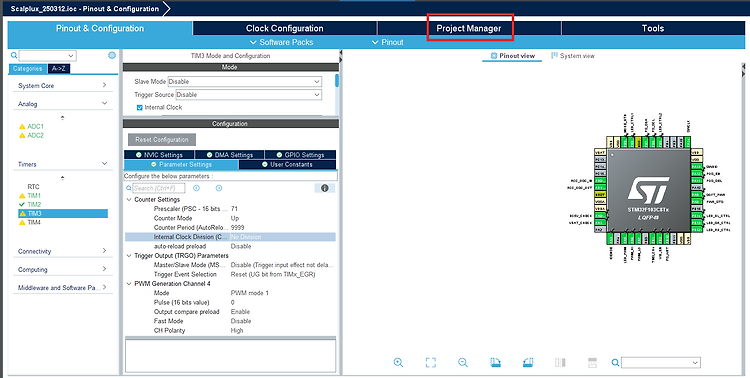750x378 pixels.
Task: Click the Reset Configuration button
Action: (162, 140)
